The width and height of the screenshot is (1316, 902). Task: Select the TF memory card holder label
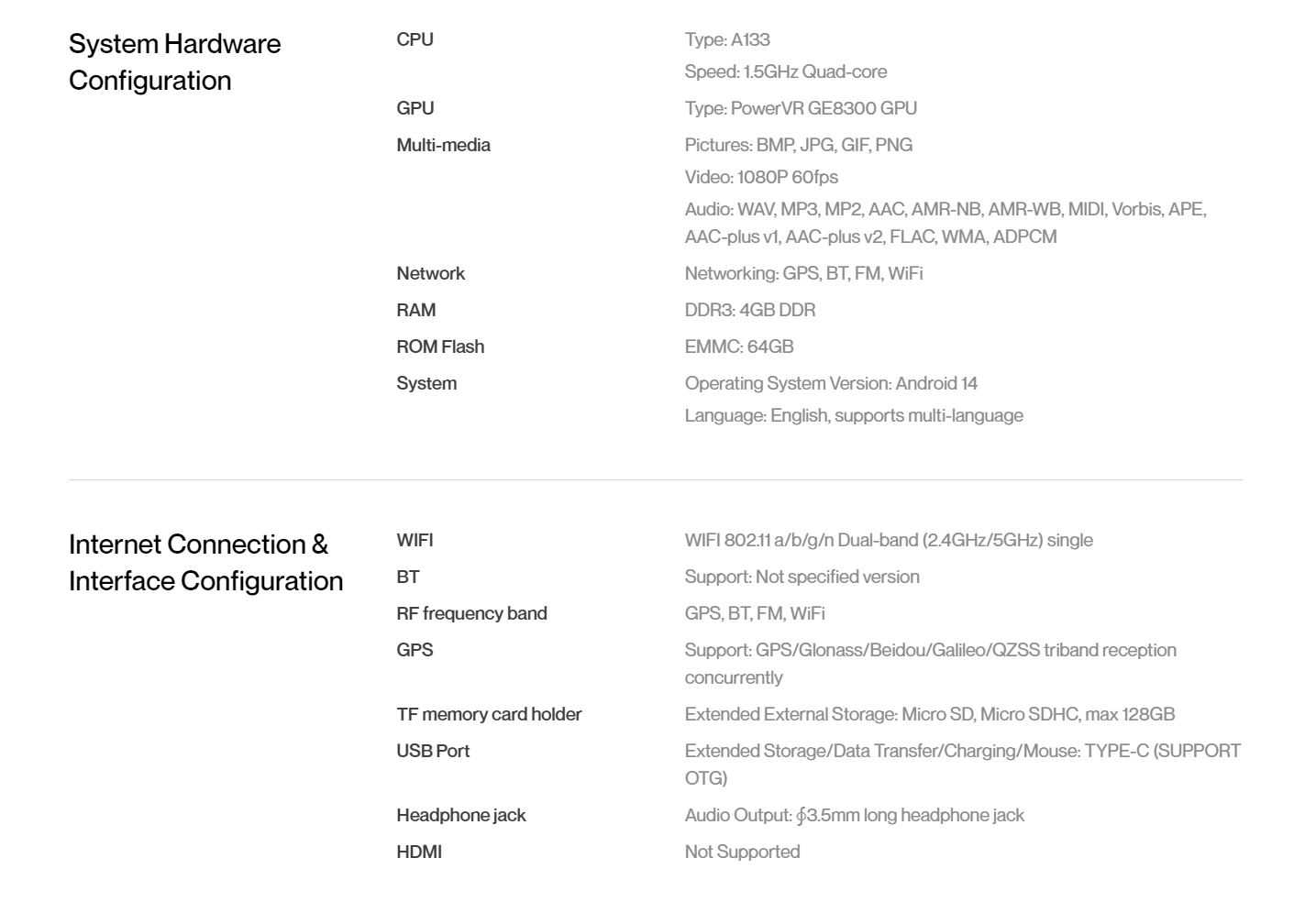click(489, 714)
